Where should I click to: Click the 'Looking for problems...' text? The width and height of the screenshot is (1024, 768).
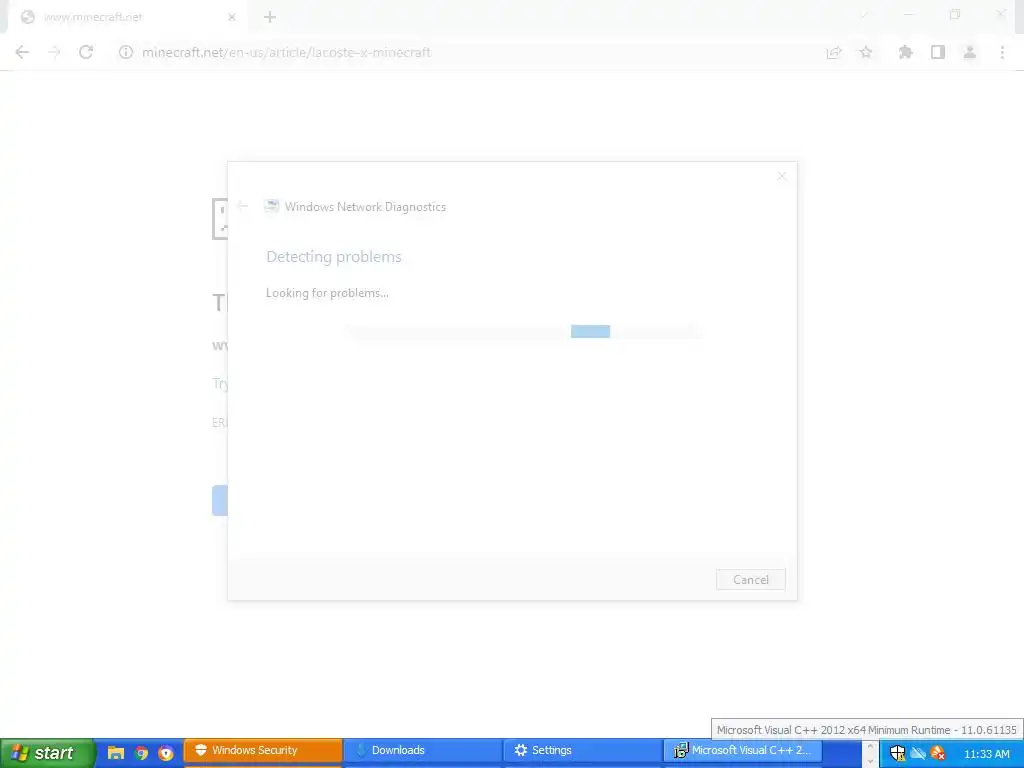pos(327,293)
